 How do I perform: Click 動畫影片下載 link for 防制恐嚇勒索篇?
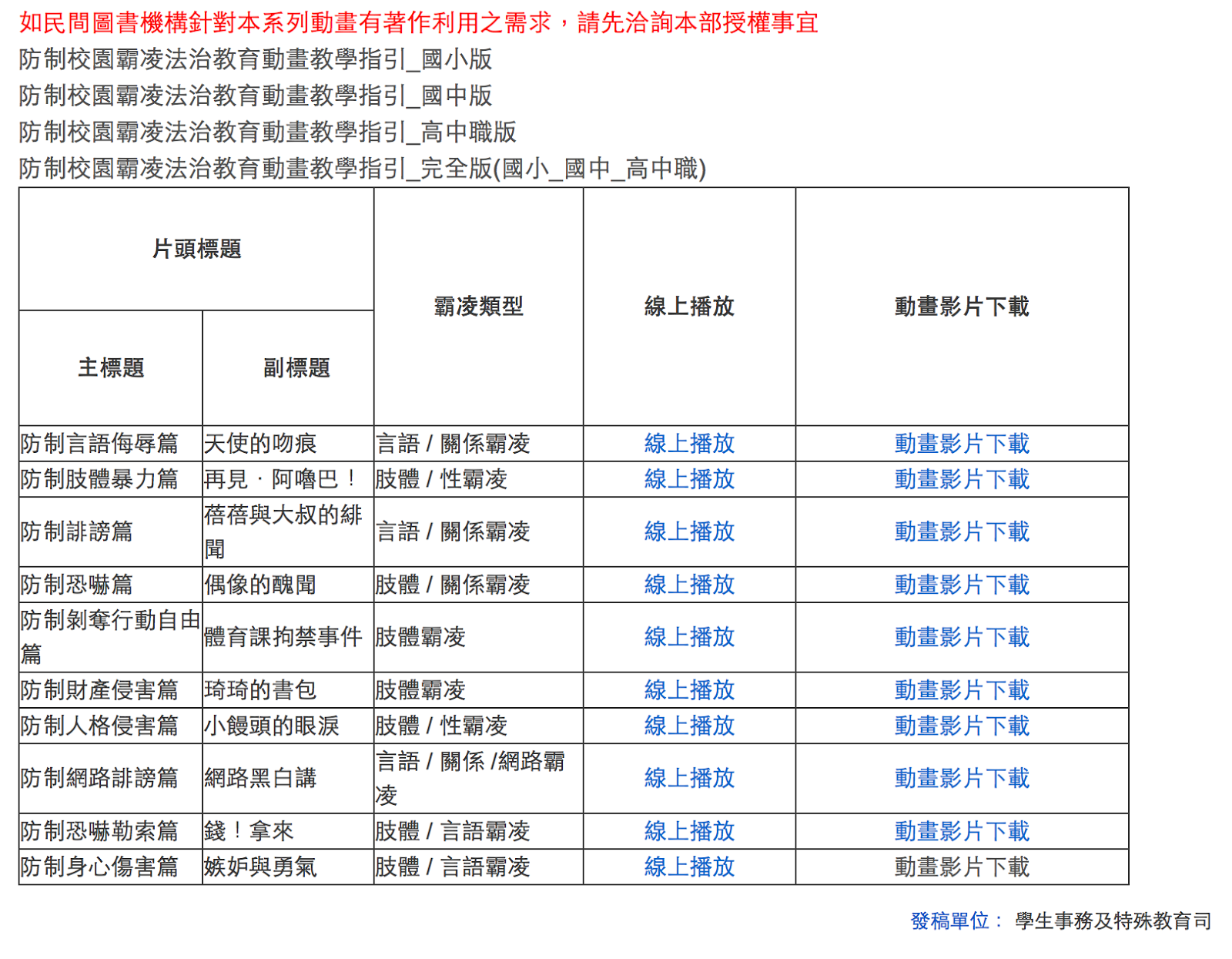(962, 831)
